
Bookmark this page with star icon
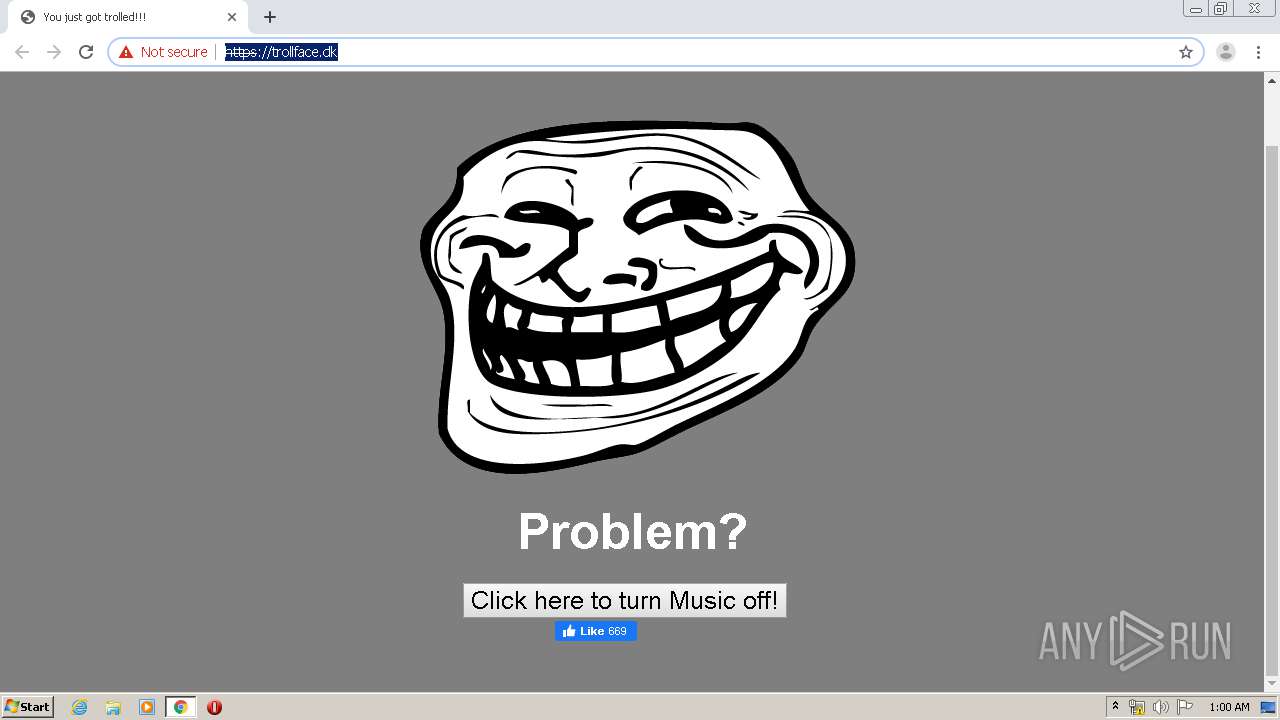pos(1186,52)
